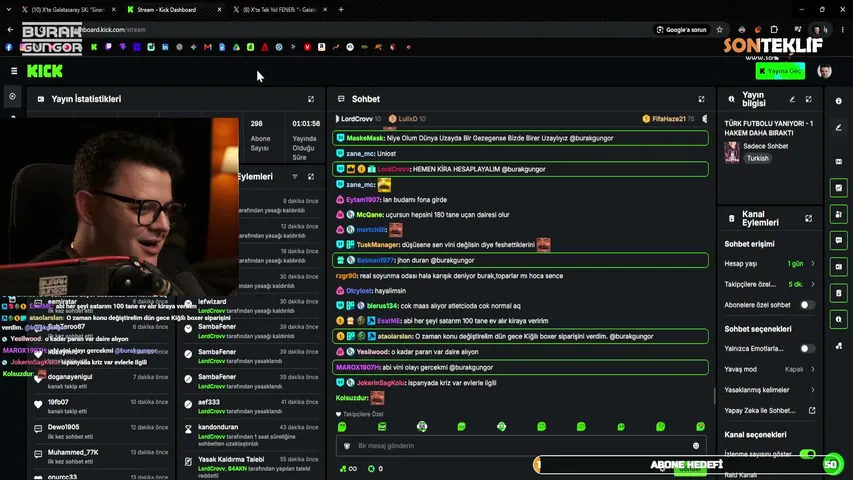853x480 pixels.
Task: Edit Yayın bilgisi with the pencil icon
Action: click(792, 99)
